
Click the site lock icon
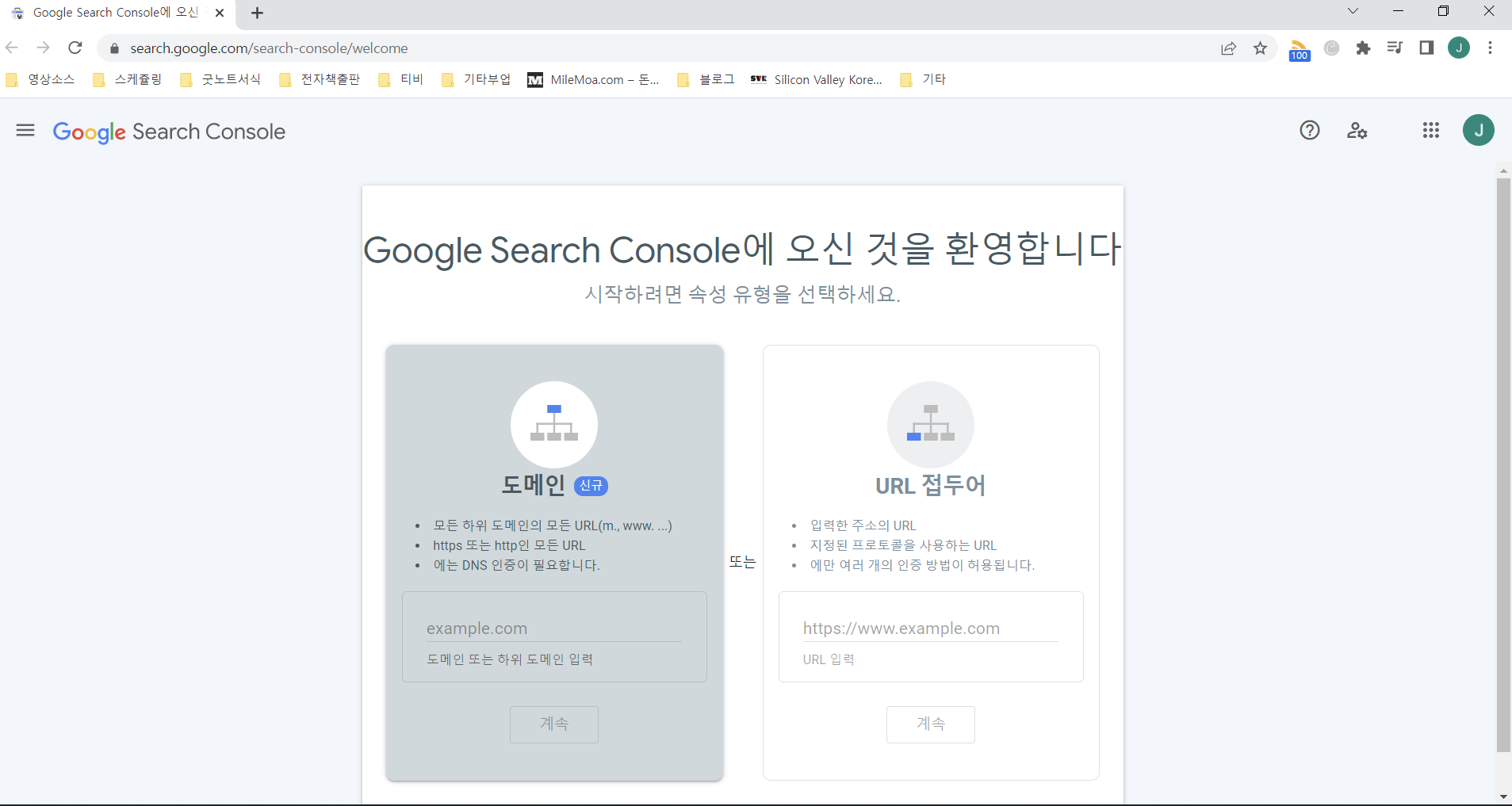tap(114, 48)
